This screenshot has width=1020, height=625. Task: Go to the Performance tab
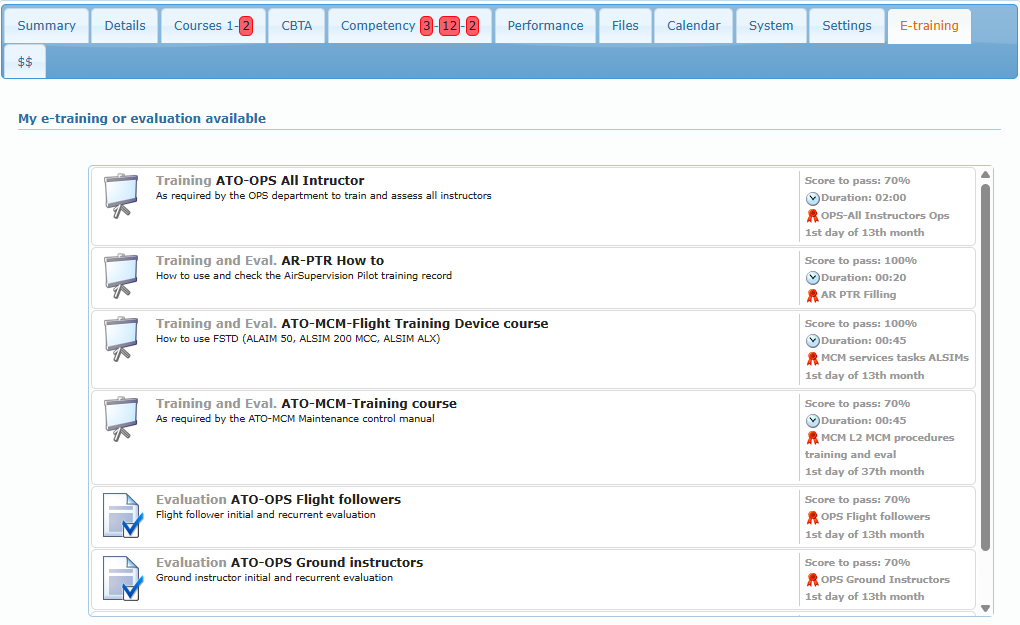click(545, 26)
